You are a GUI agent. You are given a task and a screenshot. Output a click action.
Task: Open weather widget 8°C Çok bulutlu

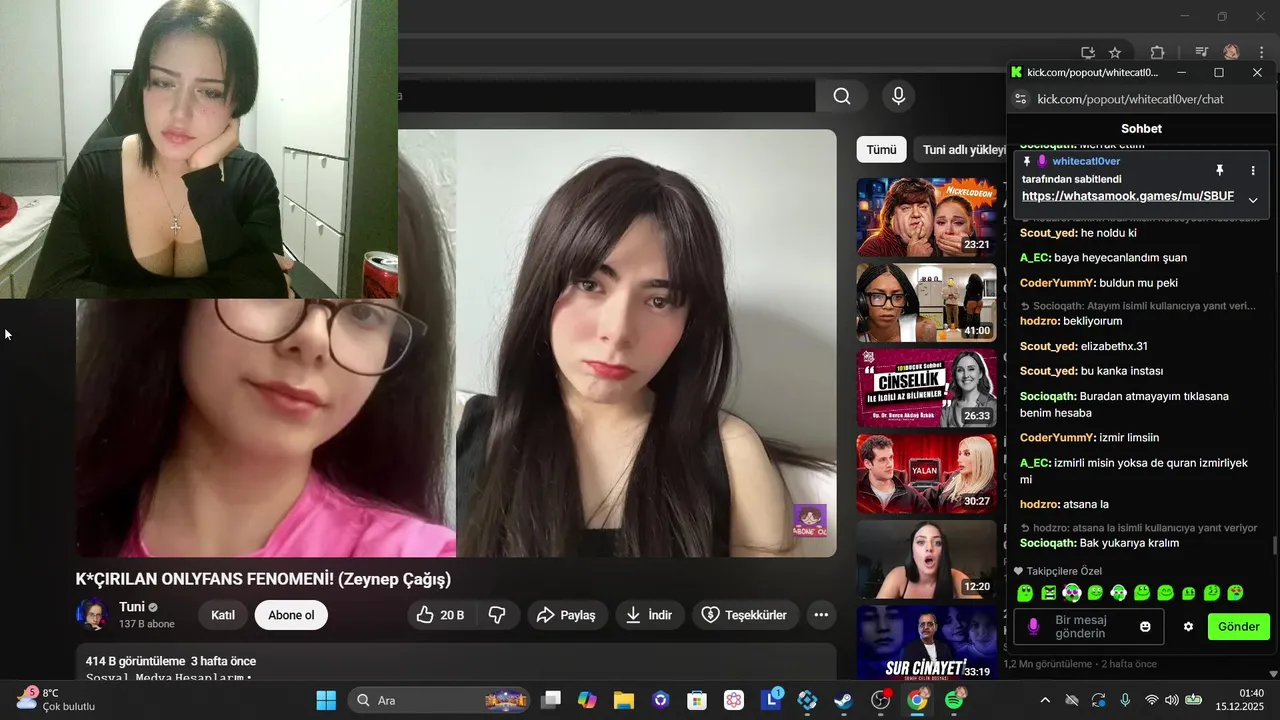pos(55,700)
